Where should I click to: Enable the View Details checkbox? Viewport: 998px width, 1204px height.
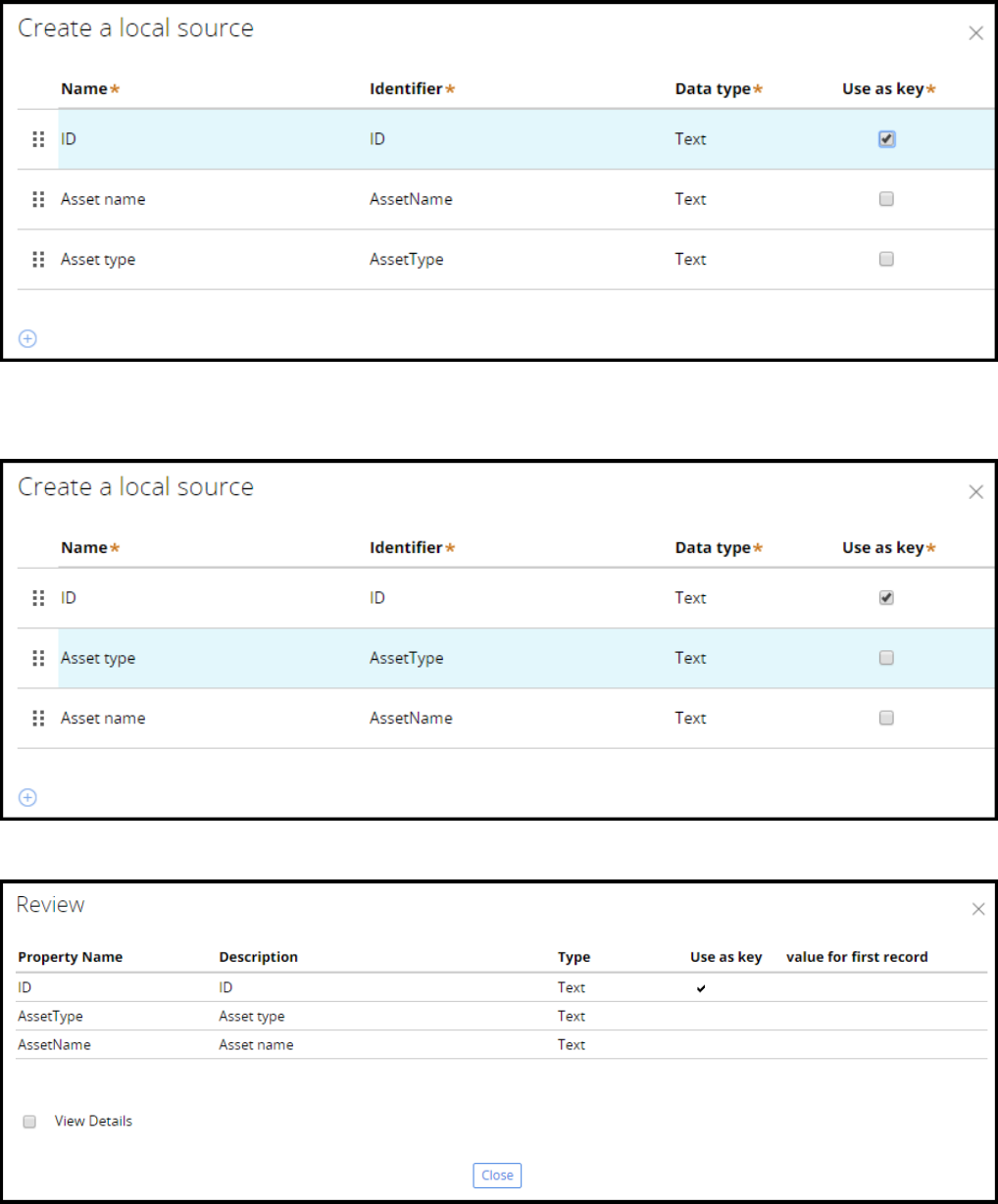(29, 1121)
